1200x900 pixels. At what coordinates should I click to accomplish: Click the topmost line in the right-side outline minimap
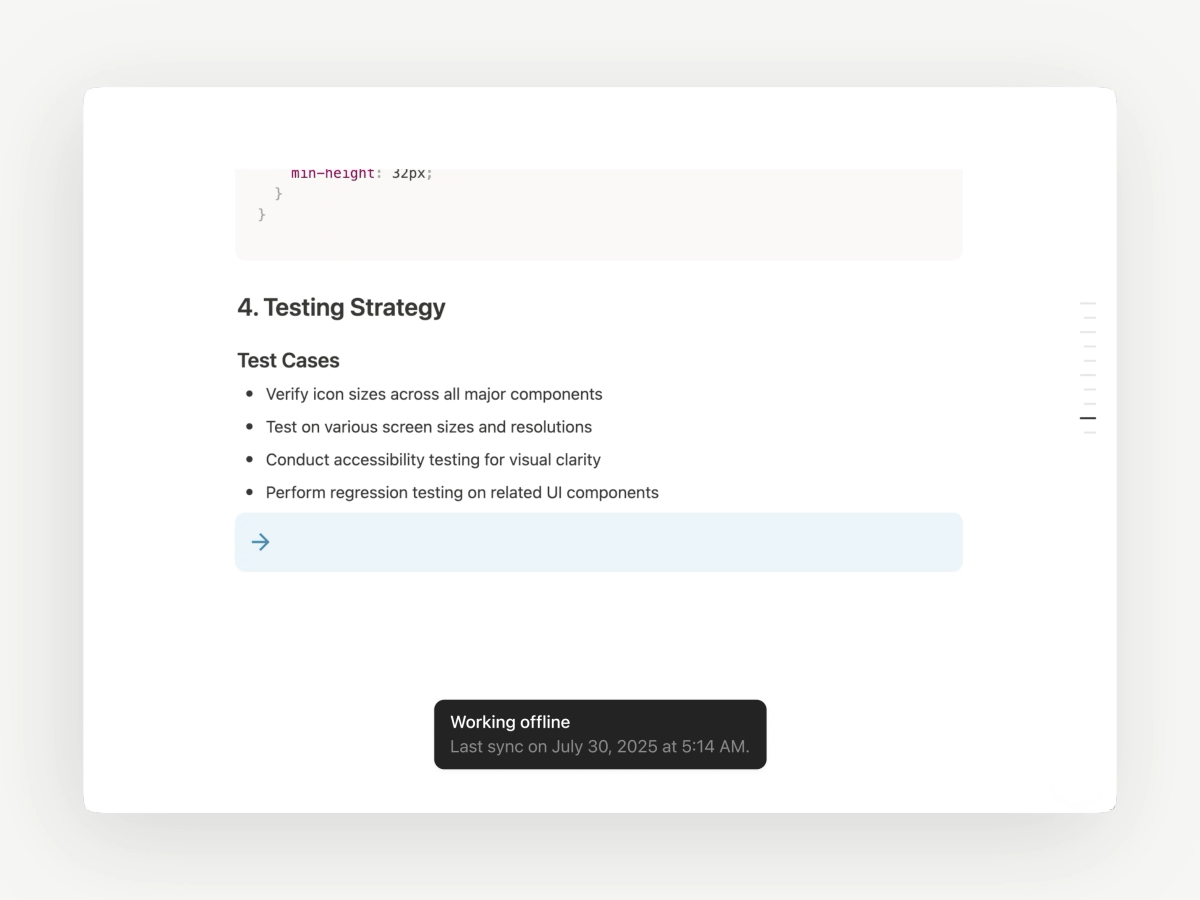[x=1088, y=303]
